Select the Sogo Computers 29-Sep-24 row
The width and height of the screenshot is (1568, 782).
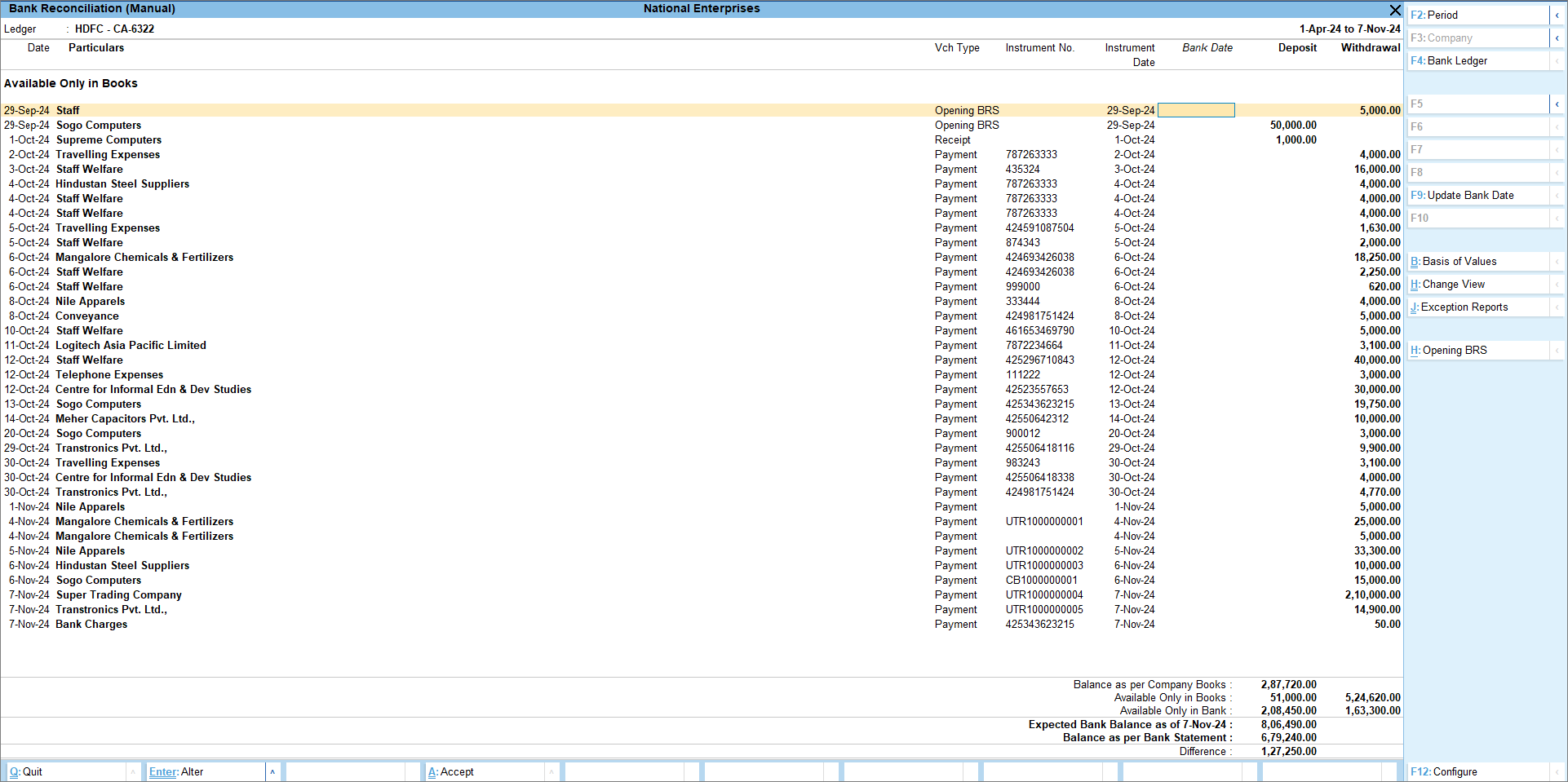tap(702, 125)
